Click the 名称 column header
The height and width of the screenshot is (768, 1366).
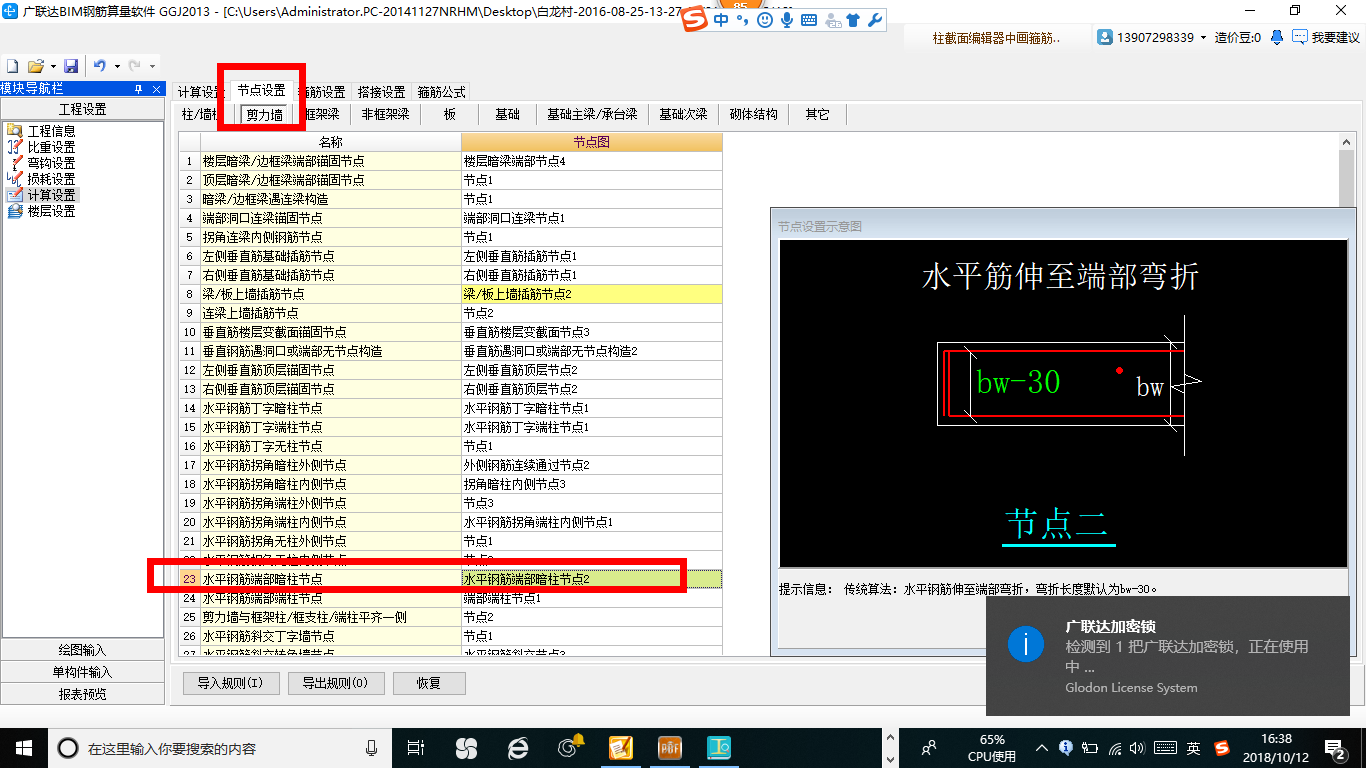pos(331,142)
